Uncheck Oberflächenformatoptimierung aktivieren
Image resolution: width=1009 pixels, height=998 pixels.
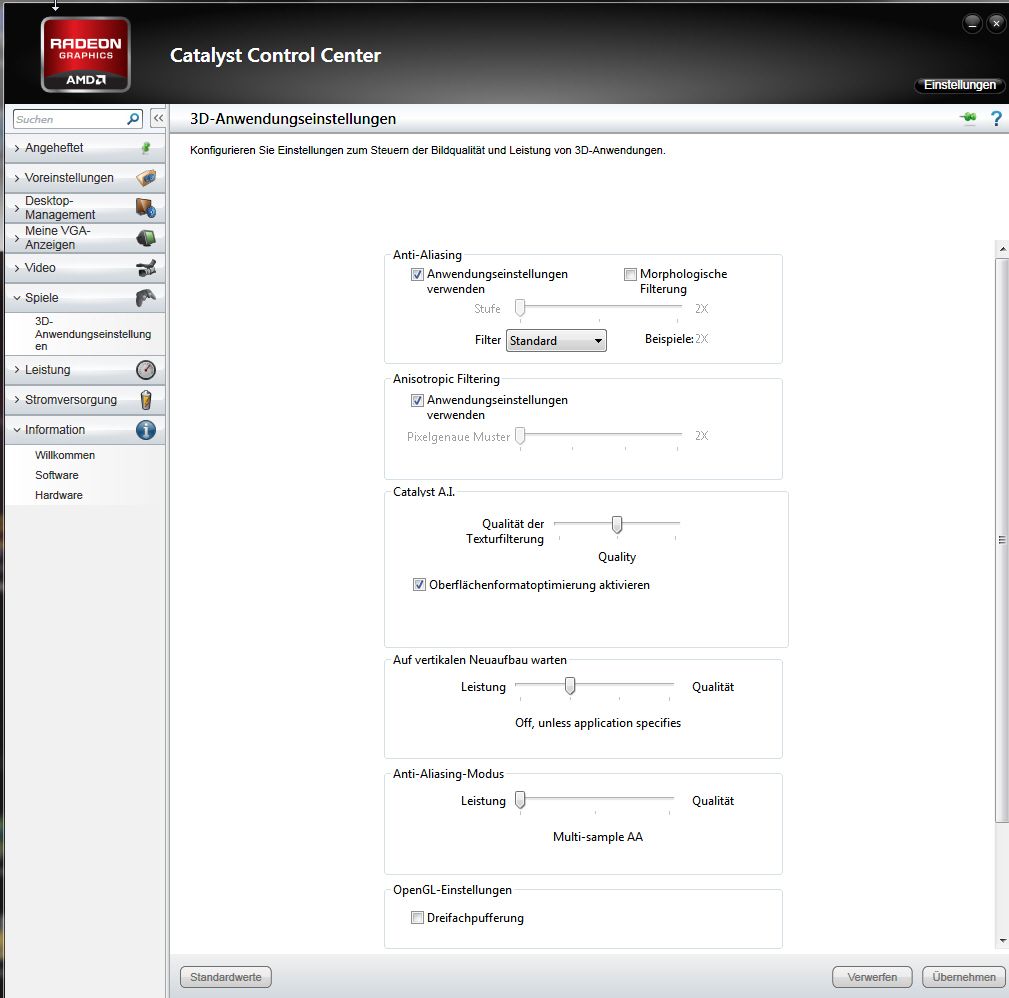pyautogui.click(x=419, y=585)
